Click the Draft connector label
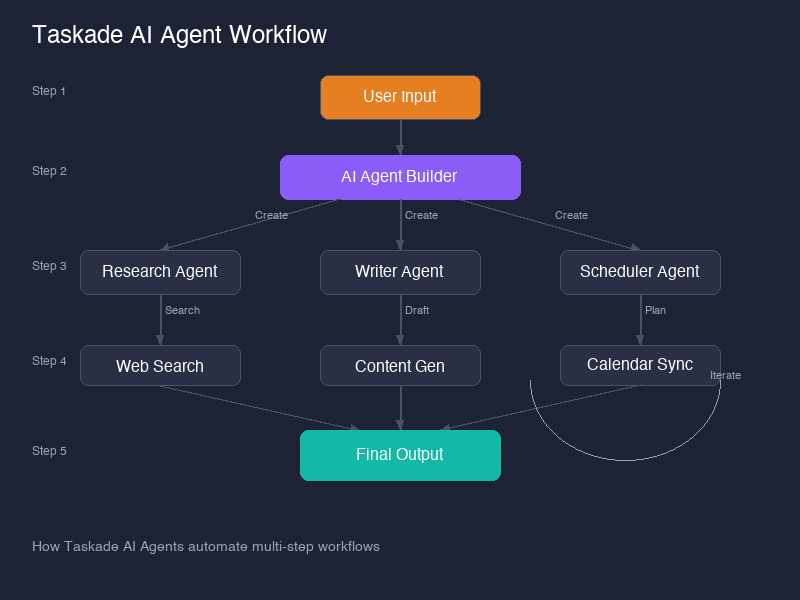 tap(417, 310)
